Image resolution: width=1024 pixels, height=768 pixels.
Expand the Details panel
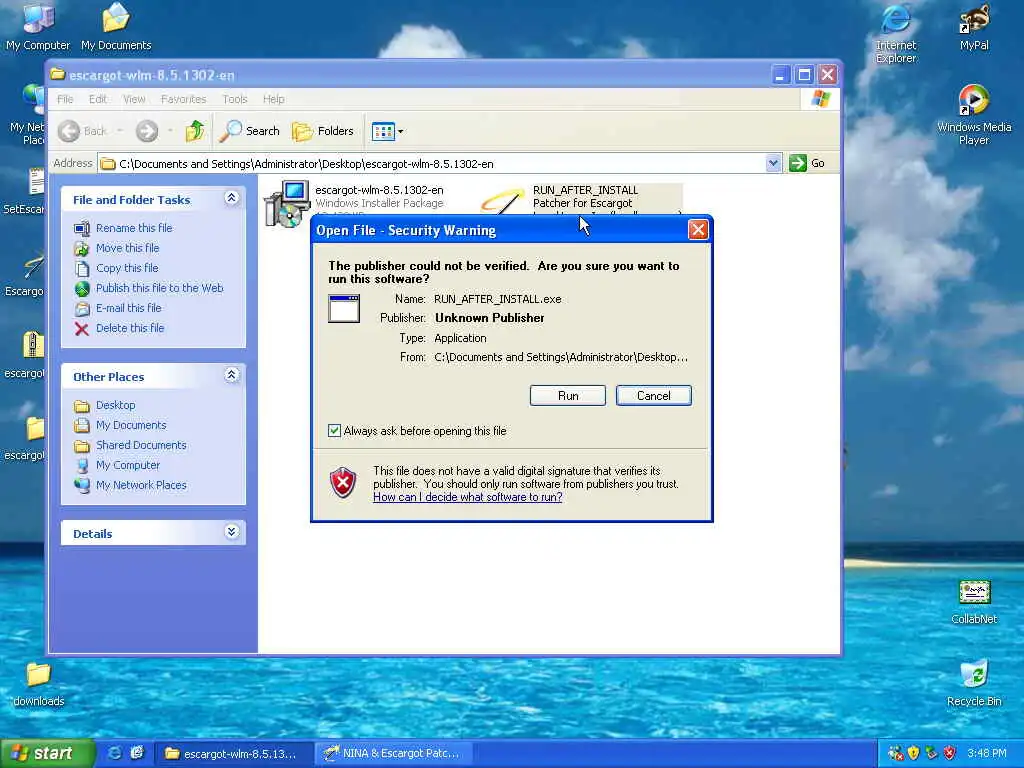coord(231,532)
